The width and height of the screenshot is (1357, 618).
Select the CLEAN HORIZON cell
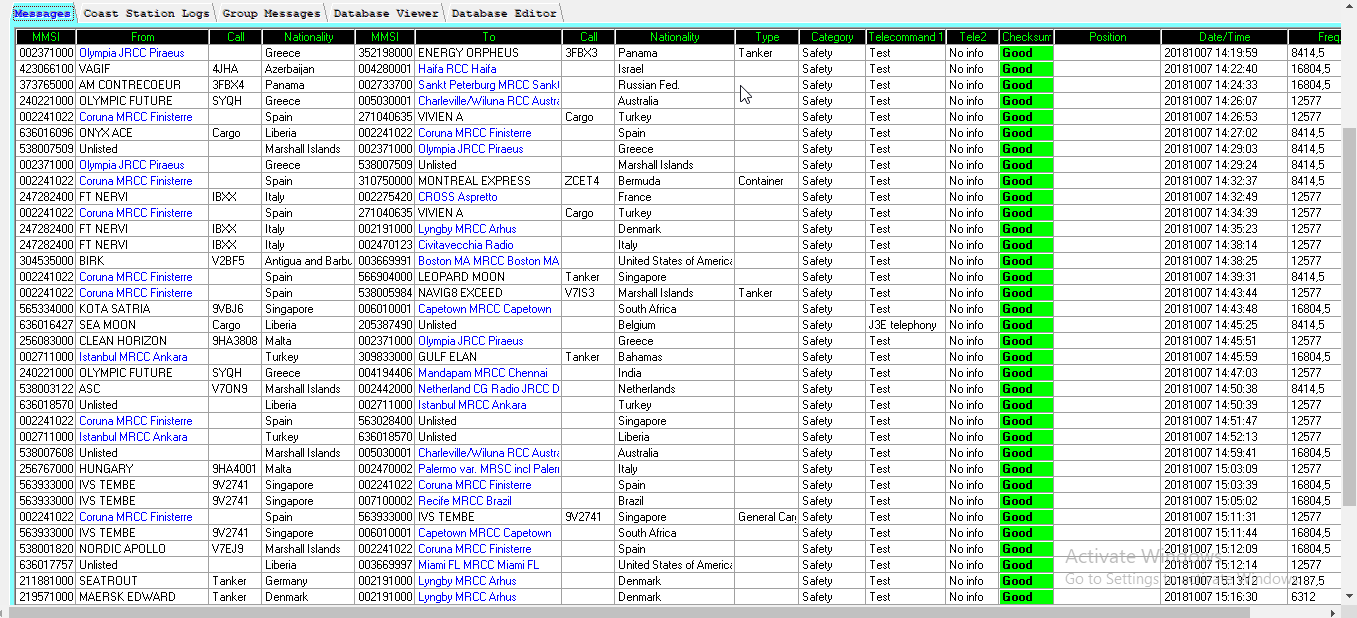tap(143, 341)
